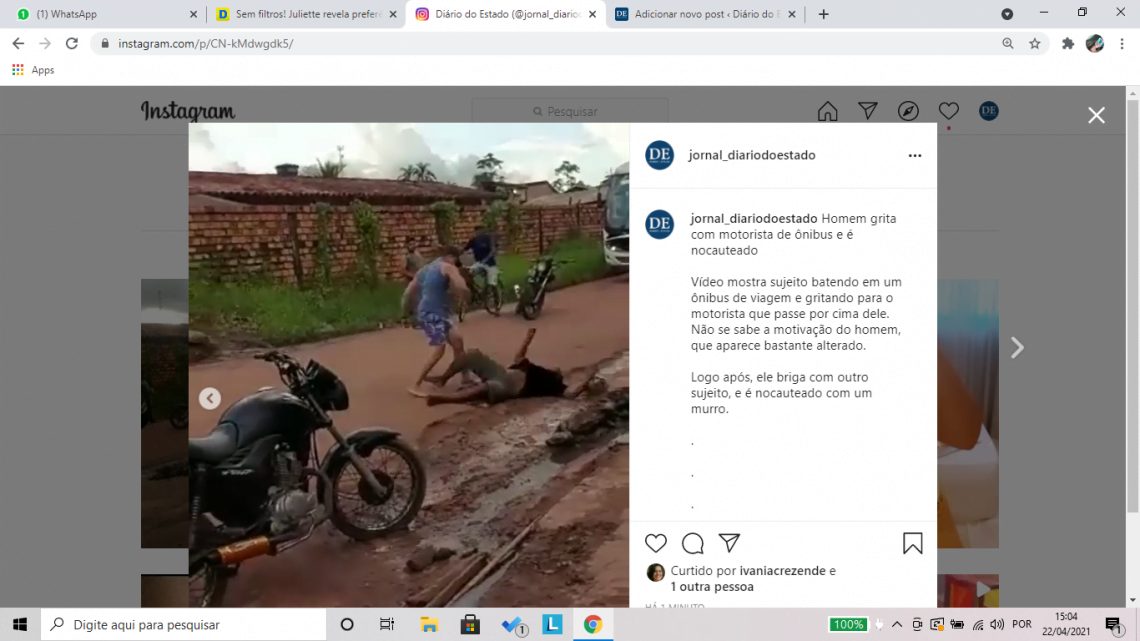Open Chrome zoom magnifier in address bar
The image size is (1140, 641).
pos(1008,44)
